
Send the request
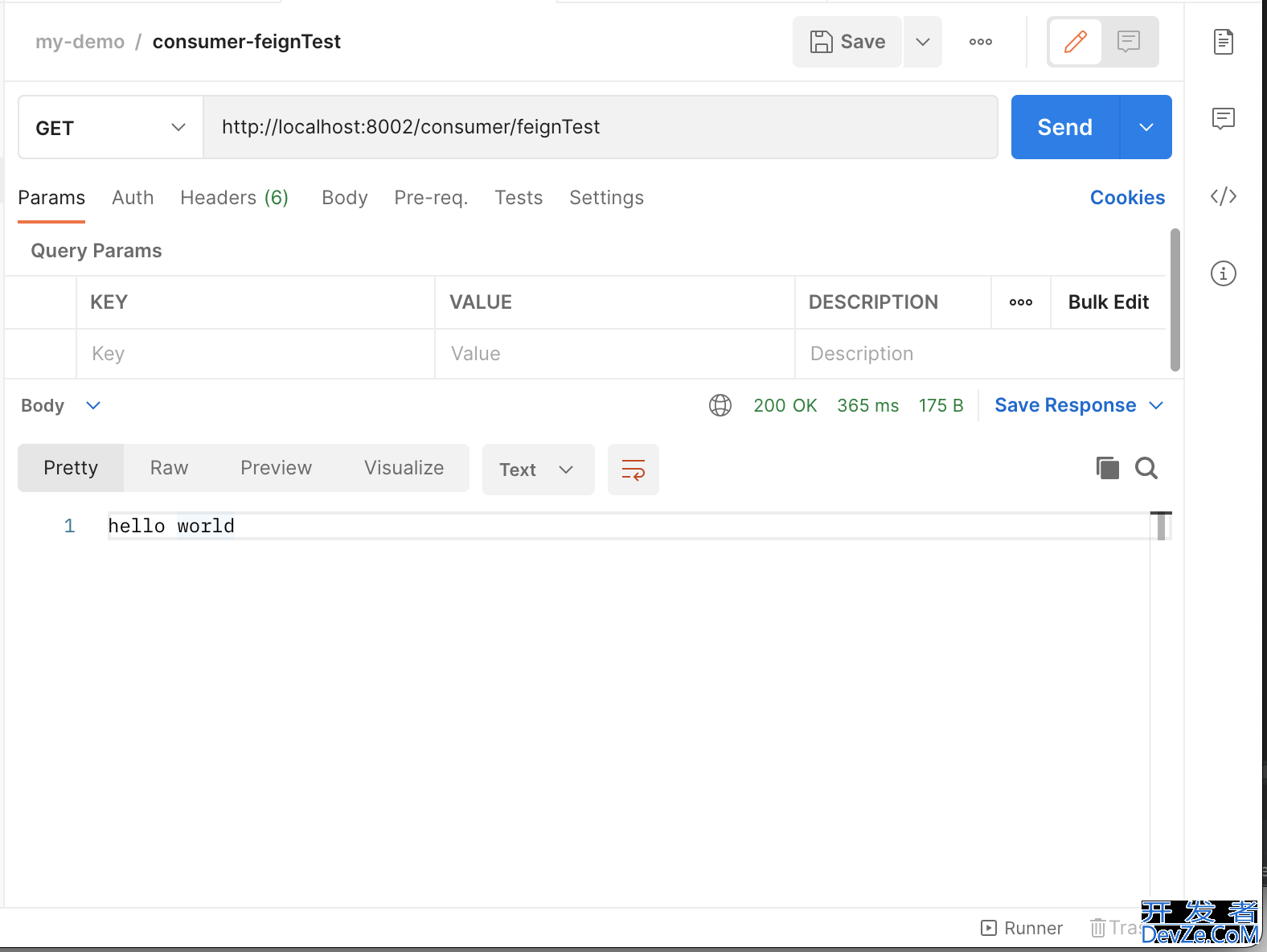tap(1065, 127)
